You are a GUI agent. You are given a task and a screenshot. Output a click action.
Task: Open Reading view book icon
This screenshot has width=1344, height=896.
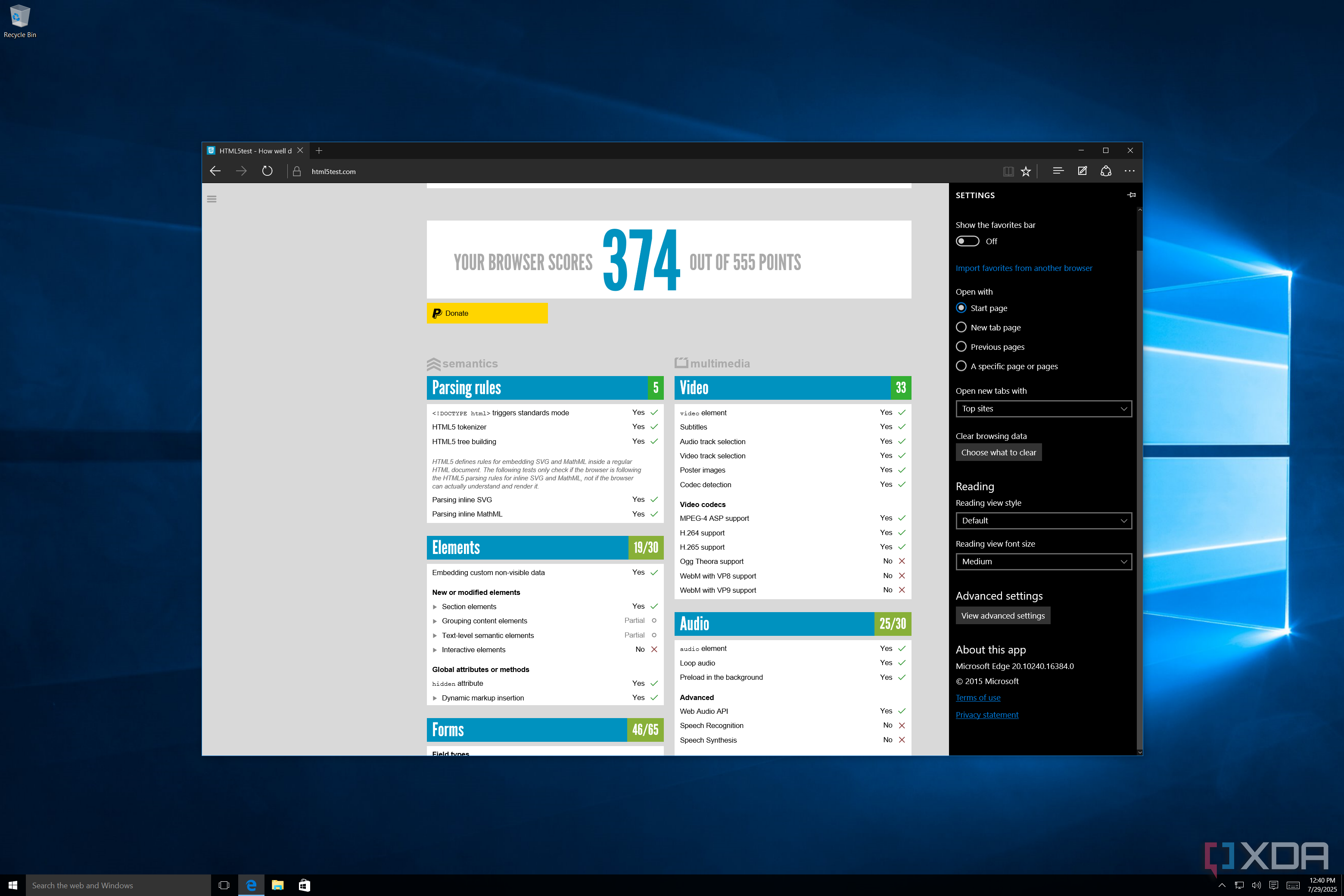1008,171
